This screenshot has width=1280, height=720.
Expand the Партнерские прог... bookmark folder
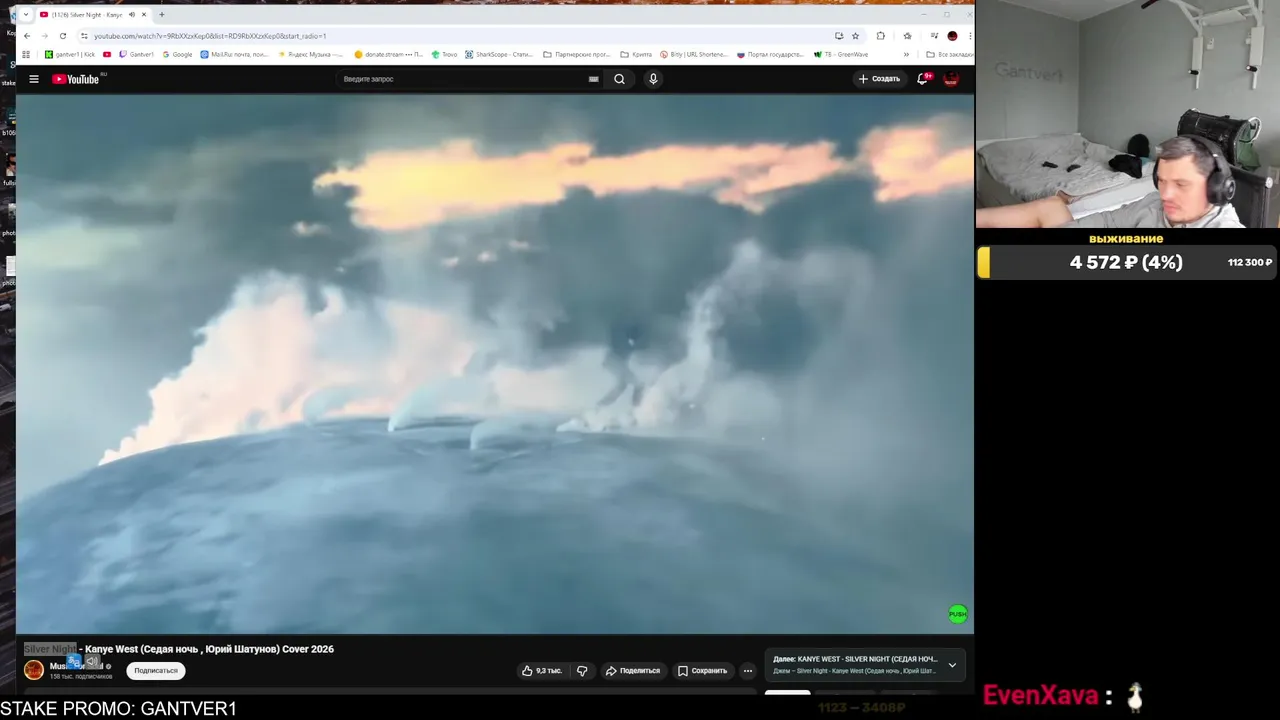[x=577, y=55]
